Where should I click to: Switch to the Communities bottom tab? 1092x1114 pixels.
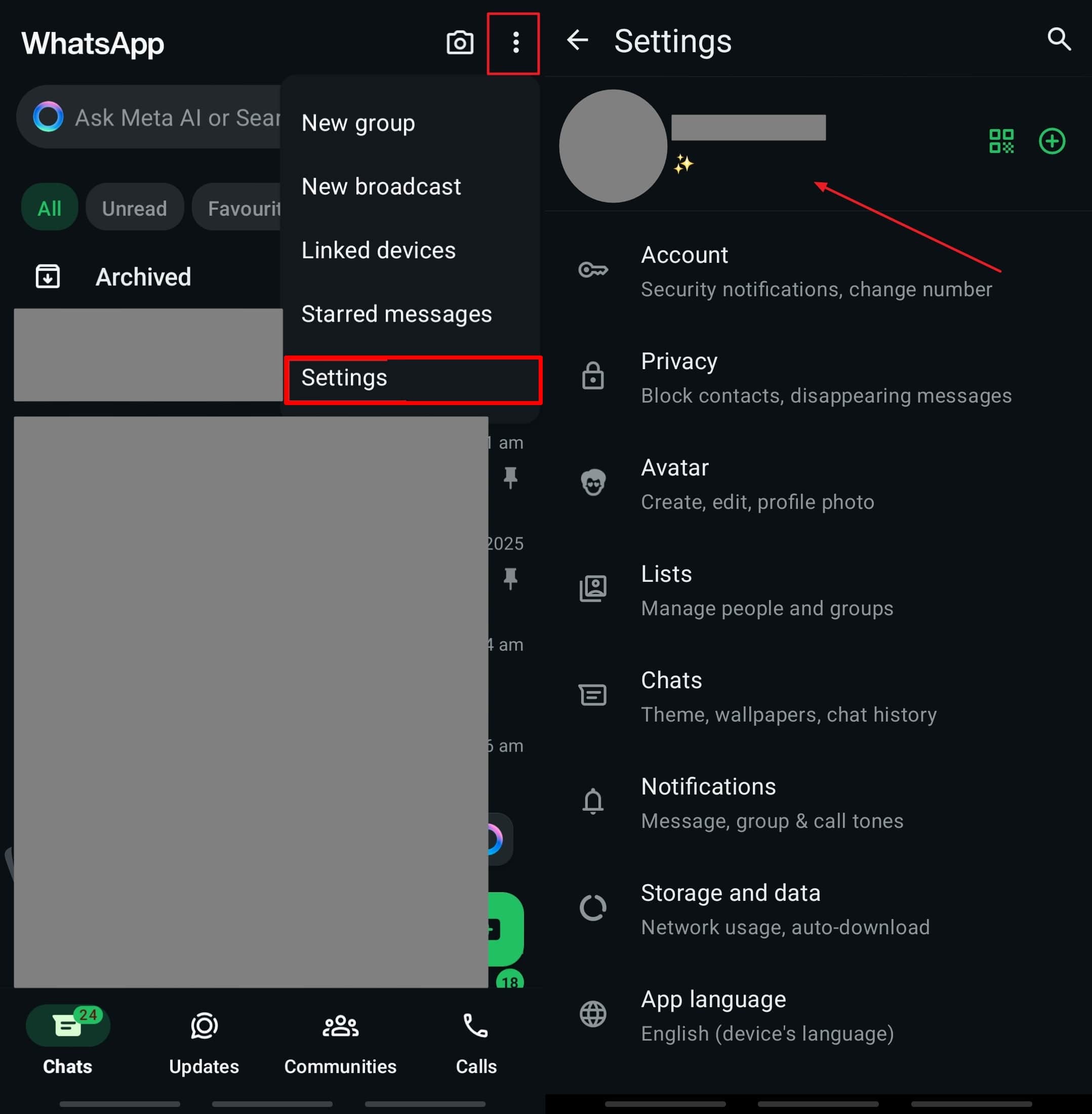pos(340,1041)
